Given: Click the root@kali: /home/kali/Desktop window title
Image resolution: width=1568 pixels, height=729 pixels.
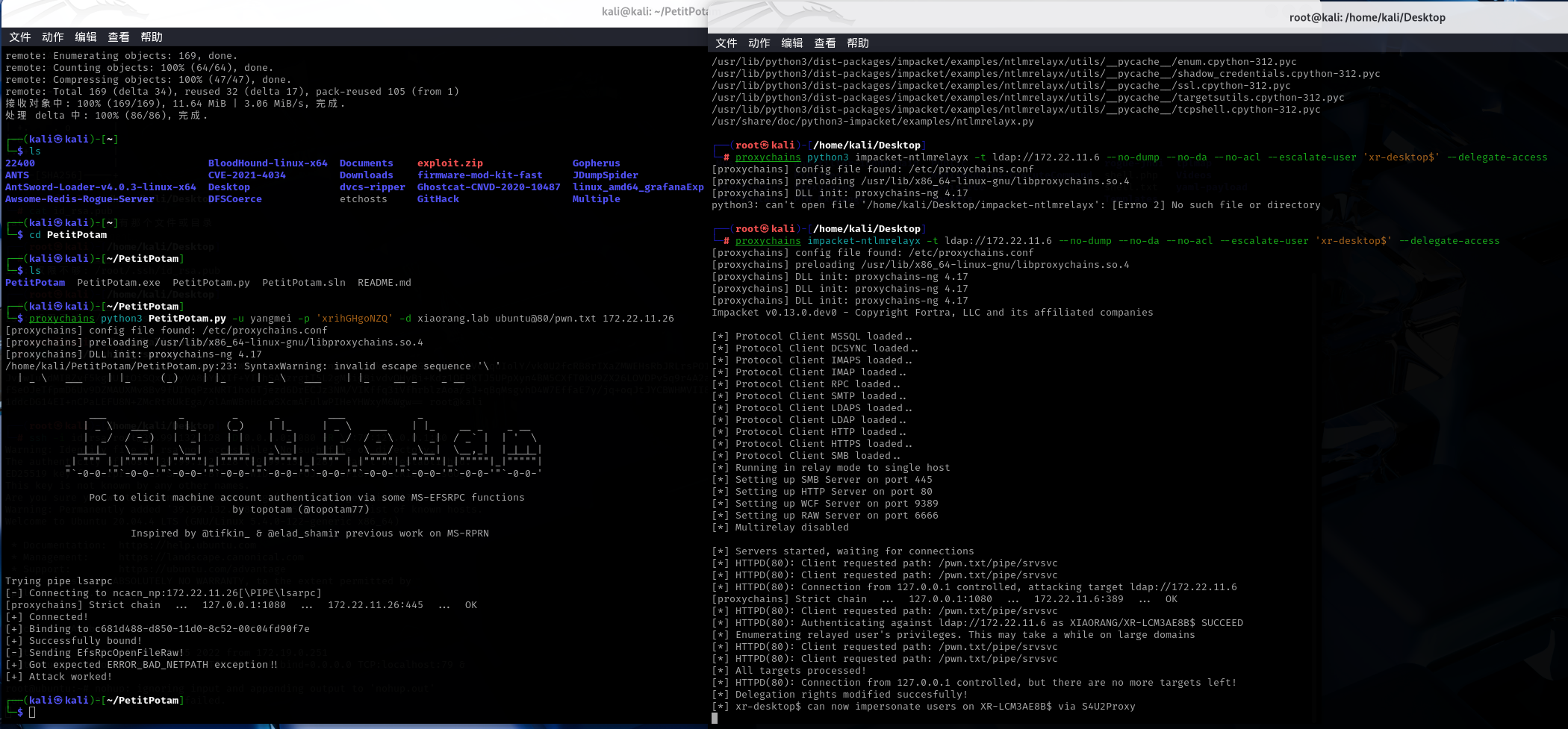Looking at the screenshot, I should click(x=1367, y=17).
